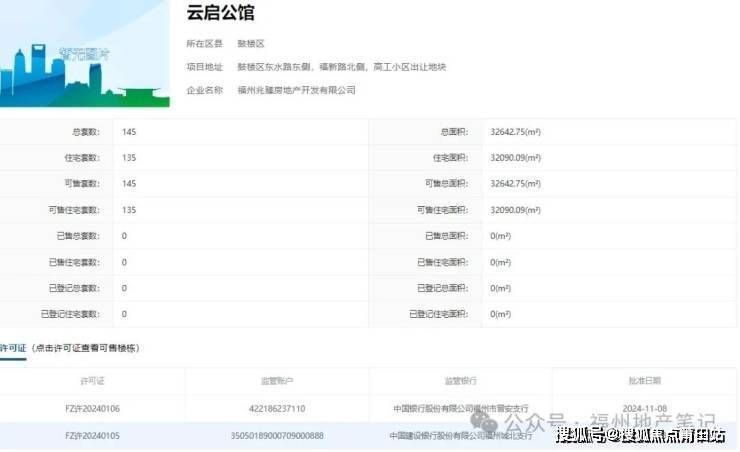Click the 项目地址 address text

340,67
